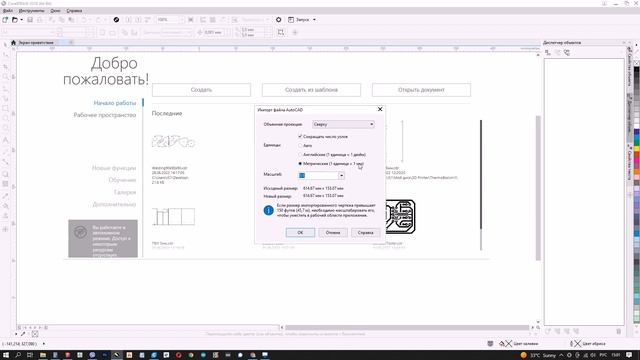Image resolution: width=640 pixels, height=360 pixels.
Task: Switch to the Начало работы section
Action: tap(115, 103)
